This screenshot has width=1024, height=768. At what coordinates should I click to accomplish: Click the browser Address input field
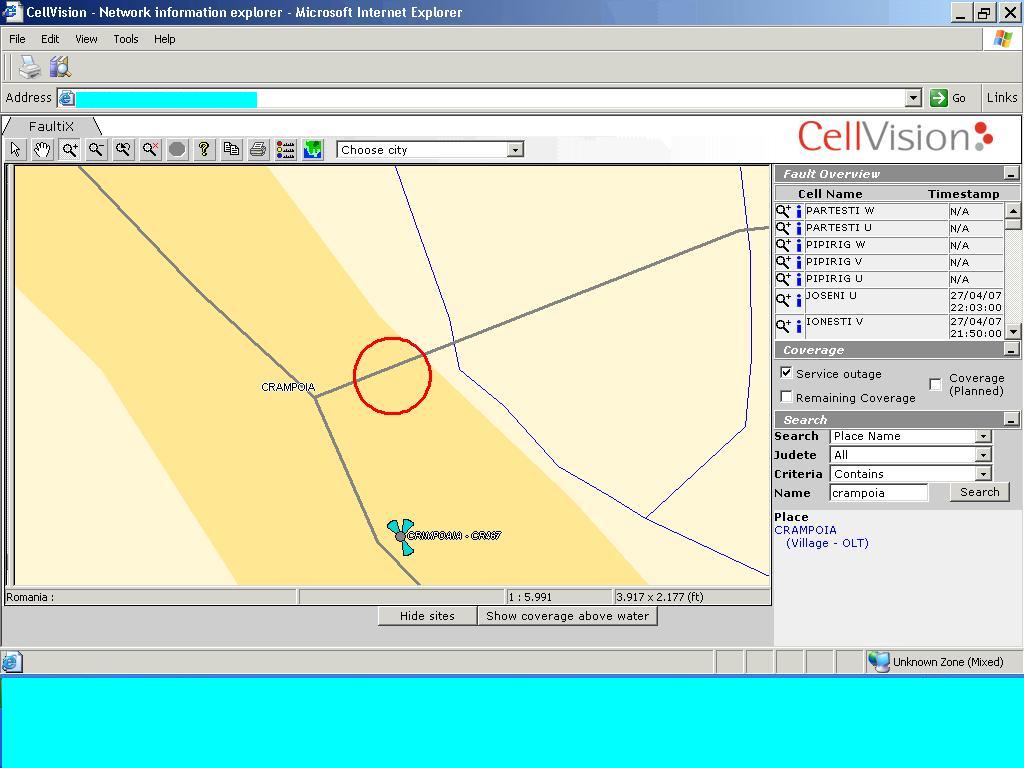point(481,99)
